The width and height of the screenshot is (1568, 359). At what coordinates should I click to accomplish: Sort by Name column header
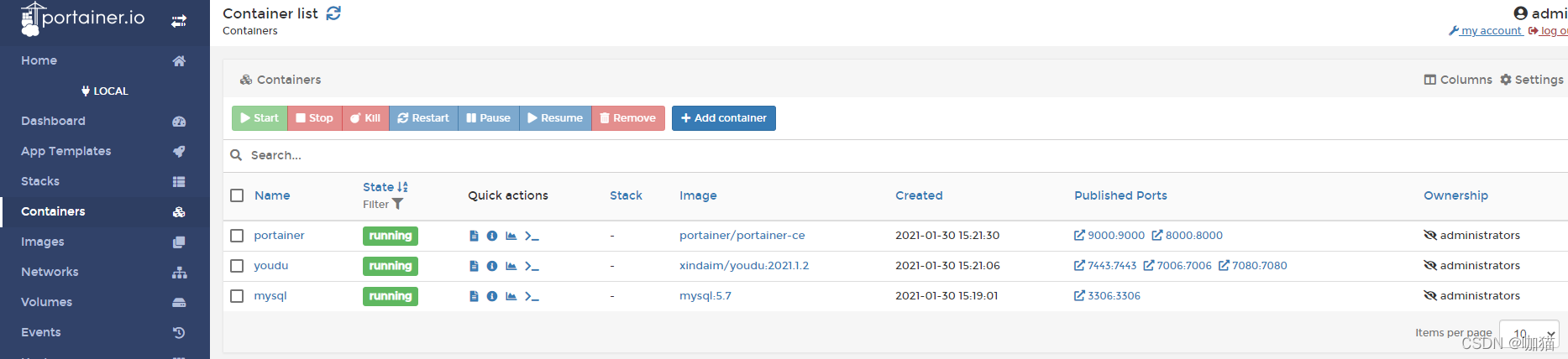coord(272,195)
